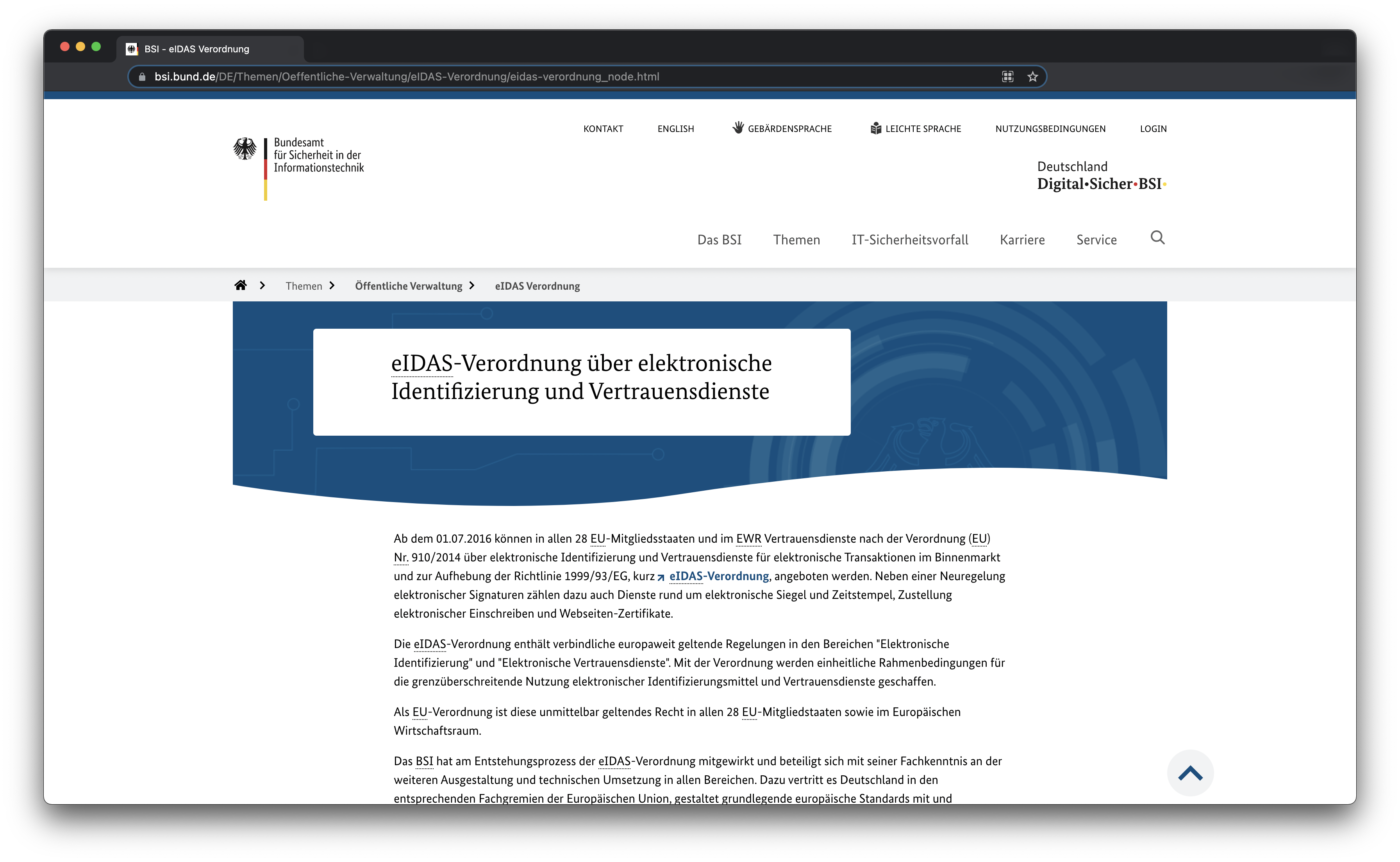Viewport: 1400px width, 862px height.
Task: Click the home breadcrumb icon
Action: [x=241, y=285]
